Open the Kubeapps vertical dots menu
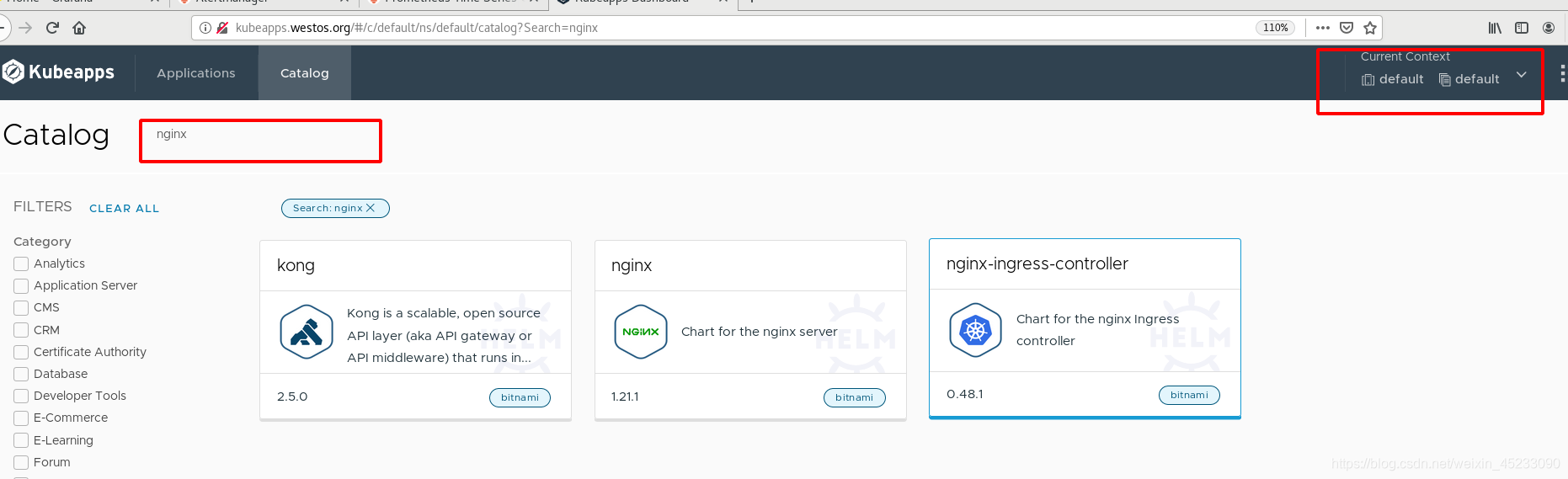Screen dimensions: 1568x479 (1563, 73)
